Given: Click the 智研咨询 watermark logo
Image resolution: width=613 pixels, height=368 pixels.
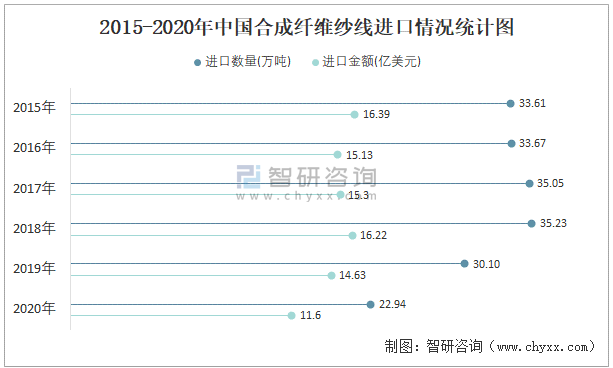Looking at the screenshot, I should tap(307, 183).
